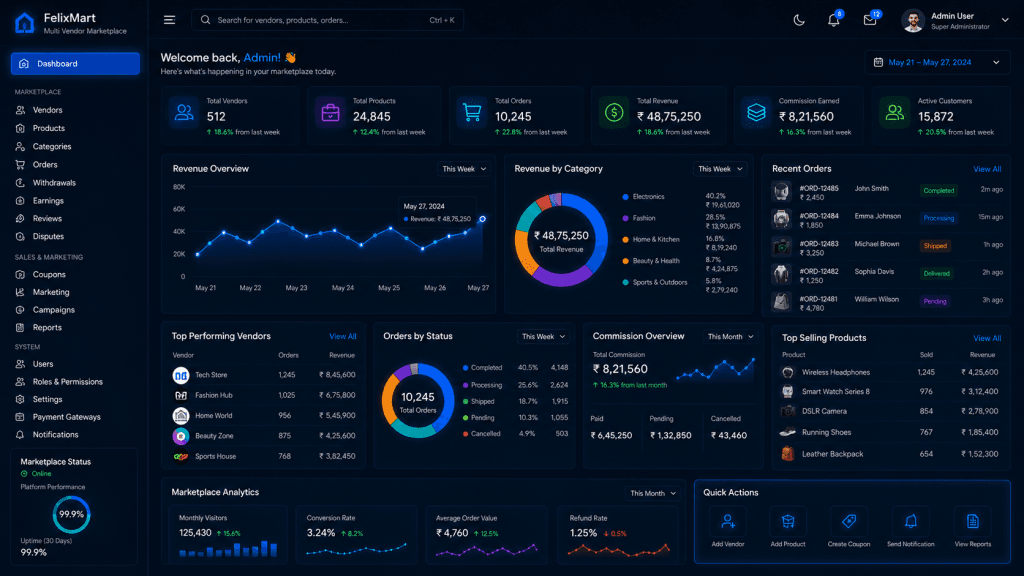Click the Reviews sidebar icon
Viewport: 1024px width, 576px height.
tap(20, 219)
